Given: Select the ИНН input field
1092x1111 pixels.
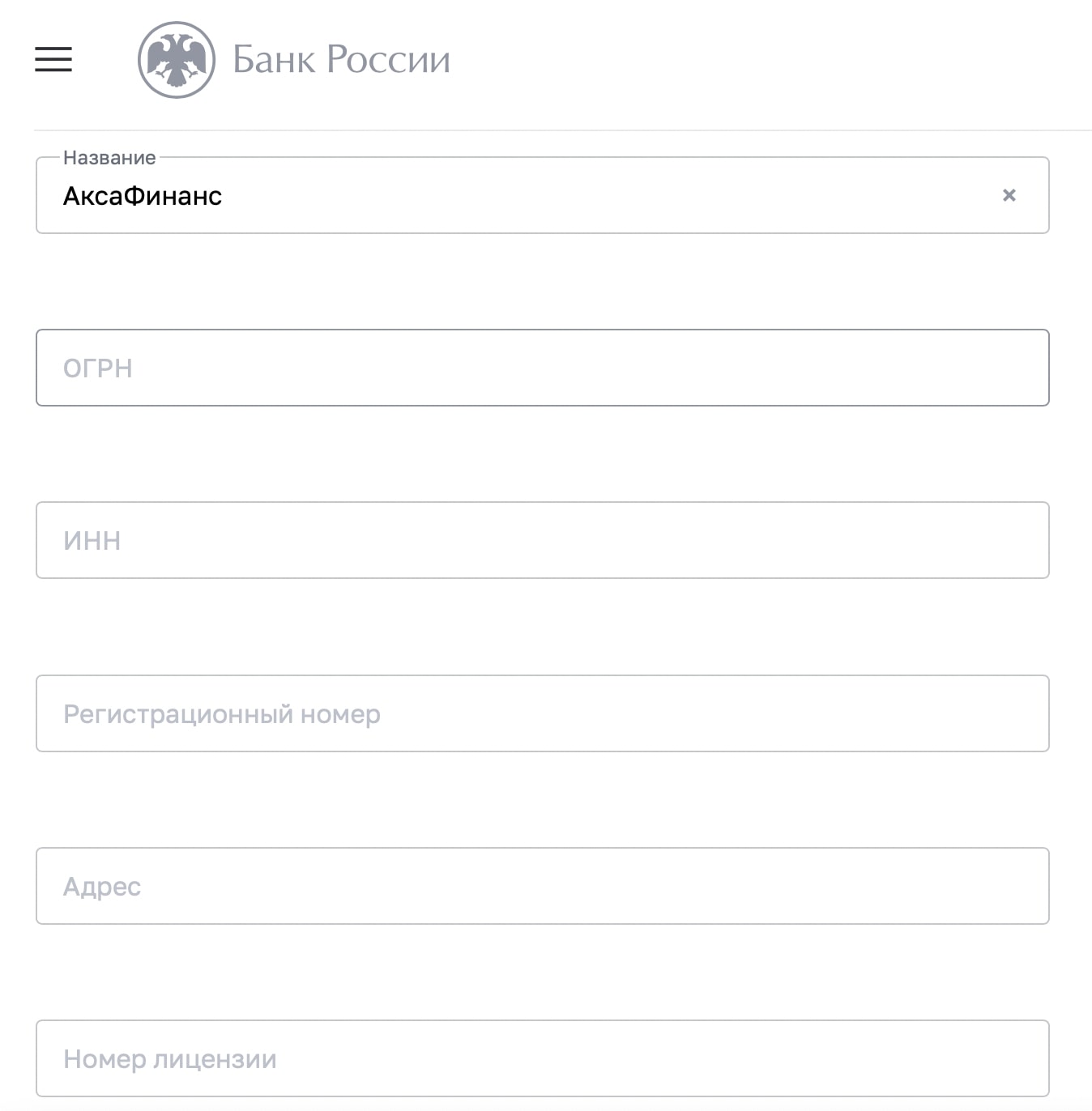Looking at the screenshot, I should [543, 540].
